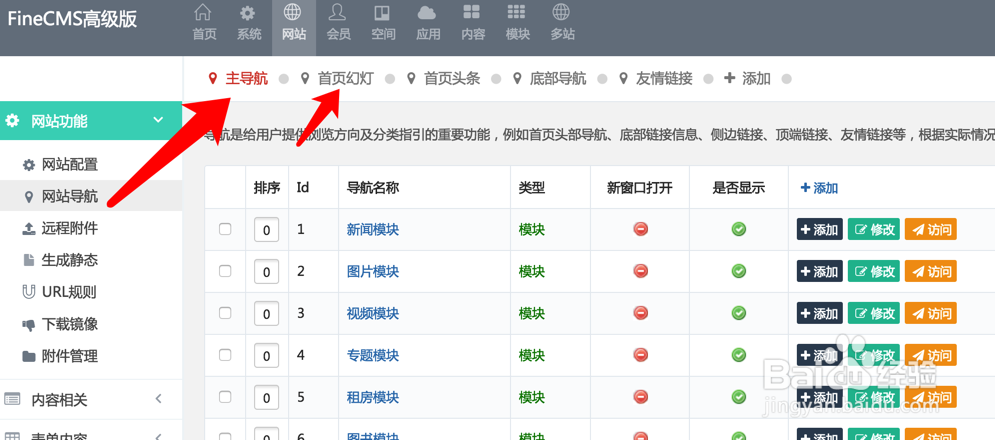995x440 pixels.
Task: Open the 专题模块 navigation link
Action: click(373, 355)
